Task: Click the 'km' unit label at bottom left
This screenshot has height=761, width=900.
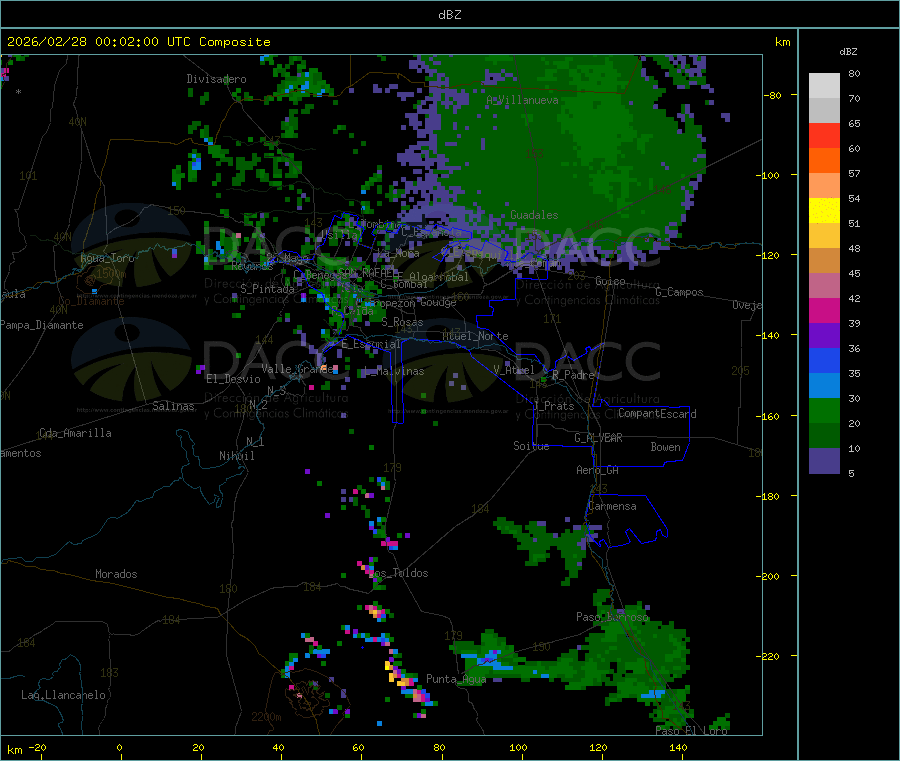Action: coord(14,750)
